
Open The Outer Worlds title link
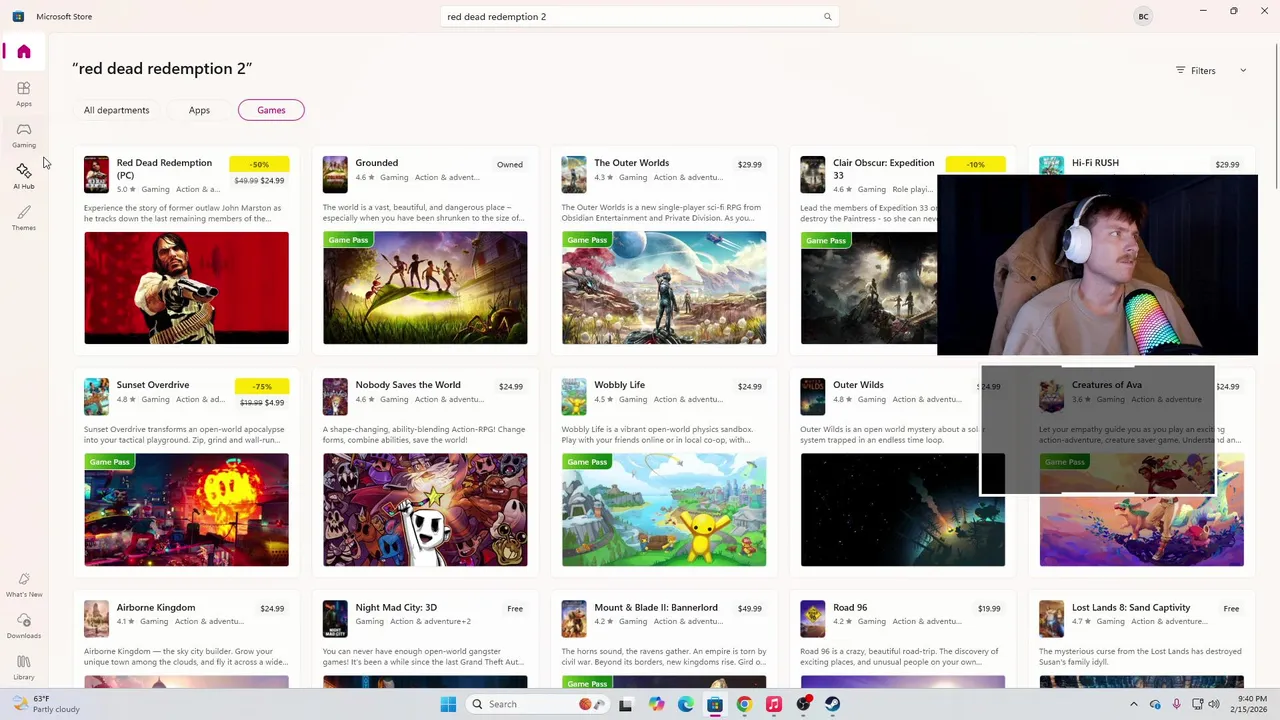tap(631, 163)
